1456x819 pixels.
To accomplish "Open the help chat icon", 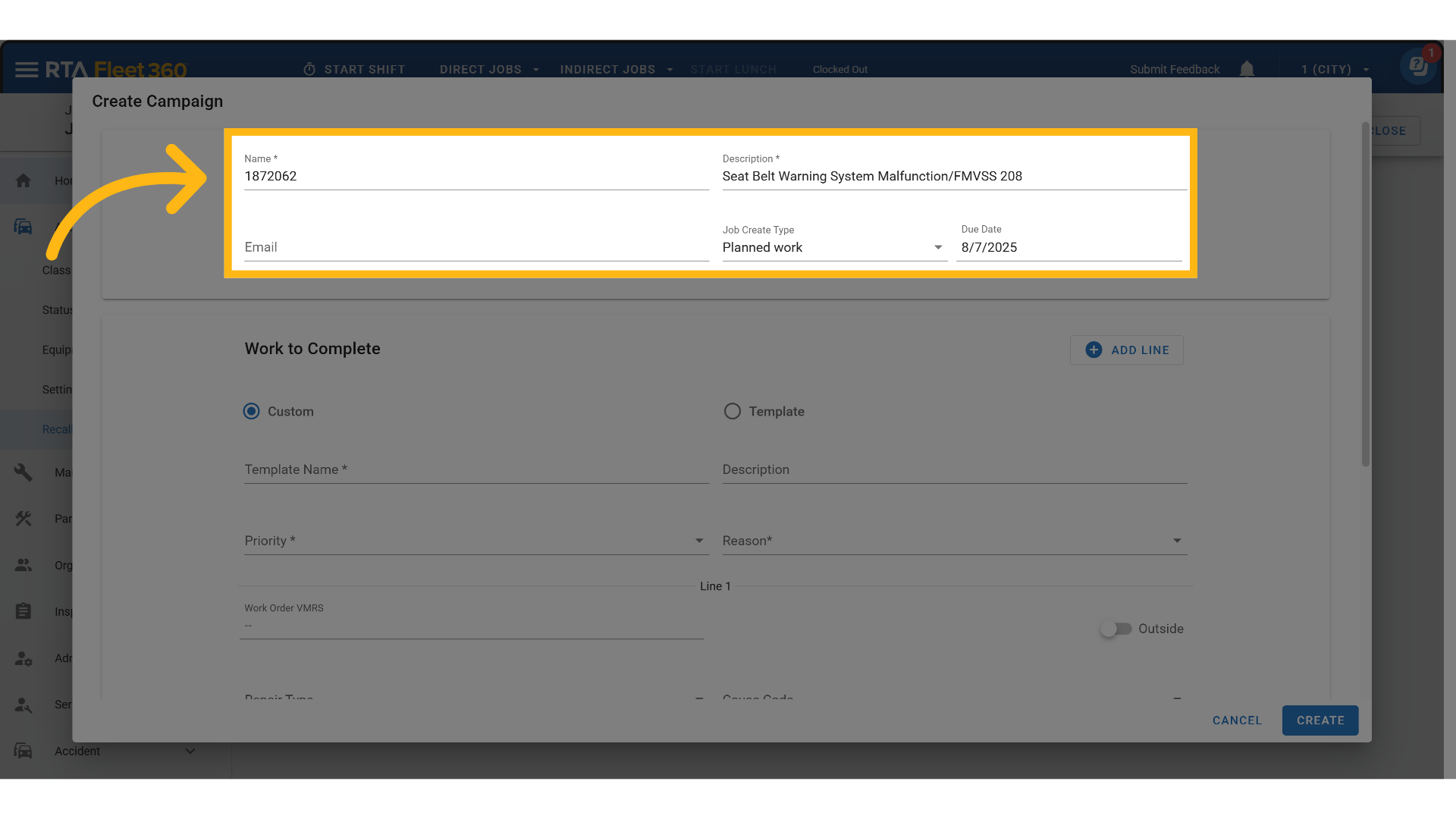I will 1418,67.
